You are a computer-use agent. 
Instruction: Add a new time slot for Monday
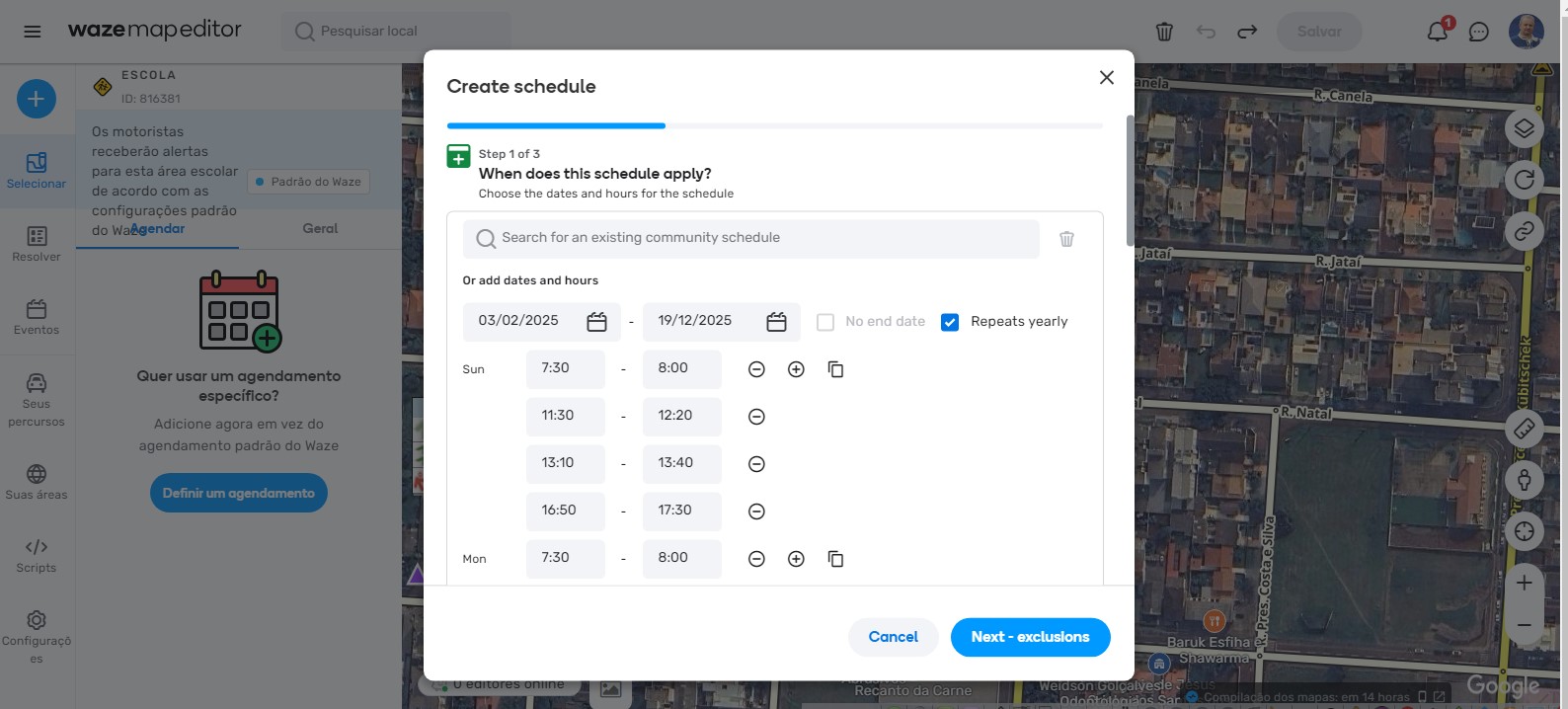796,559
